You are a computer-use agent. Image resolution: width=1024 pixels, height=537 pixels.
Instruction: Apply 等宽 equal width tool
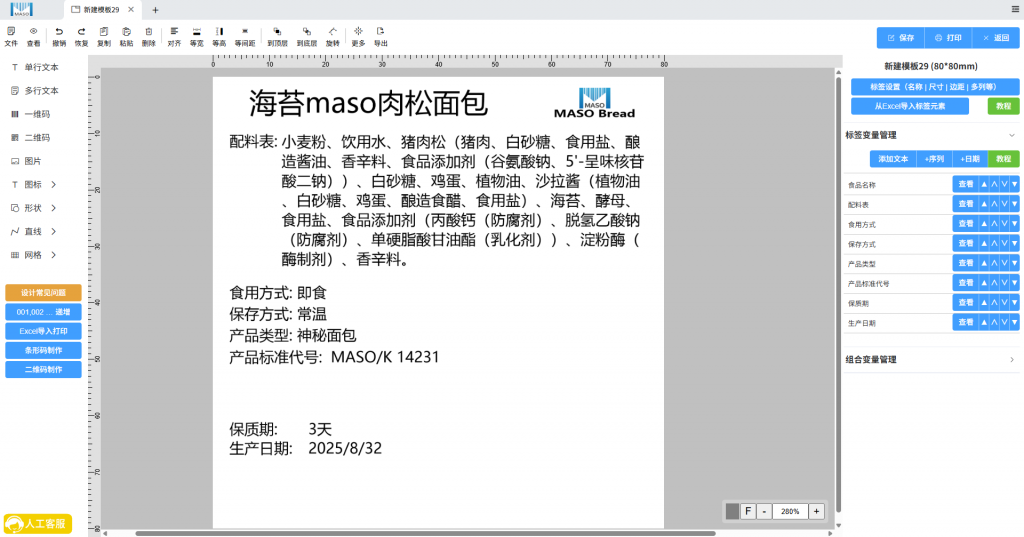tap(197, 37)
